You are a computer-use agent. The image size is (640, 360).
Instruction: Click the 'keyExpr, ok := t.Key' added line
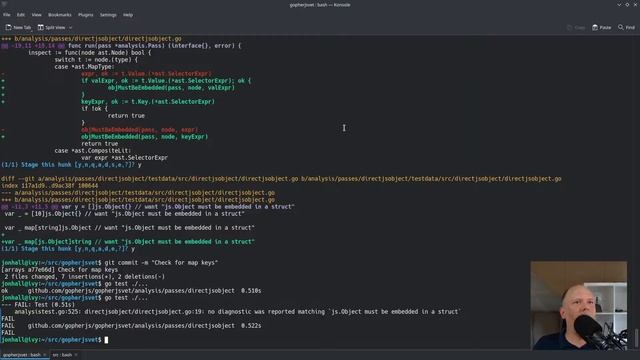point(147,102)
